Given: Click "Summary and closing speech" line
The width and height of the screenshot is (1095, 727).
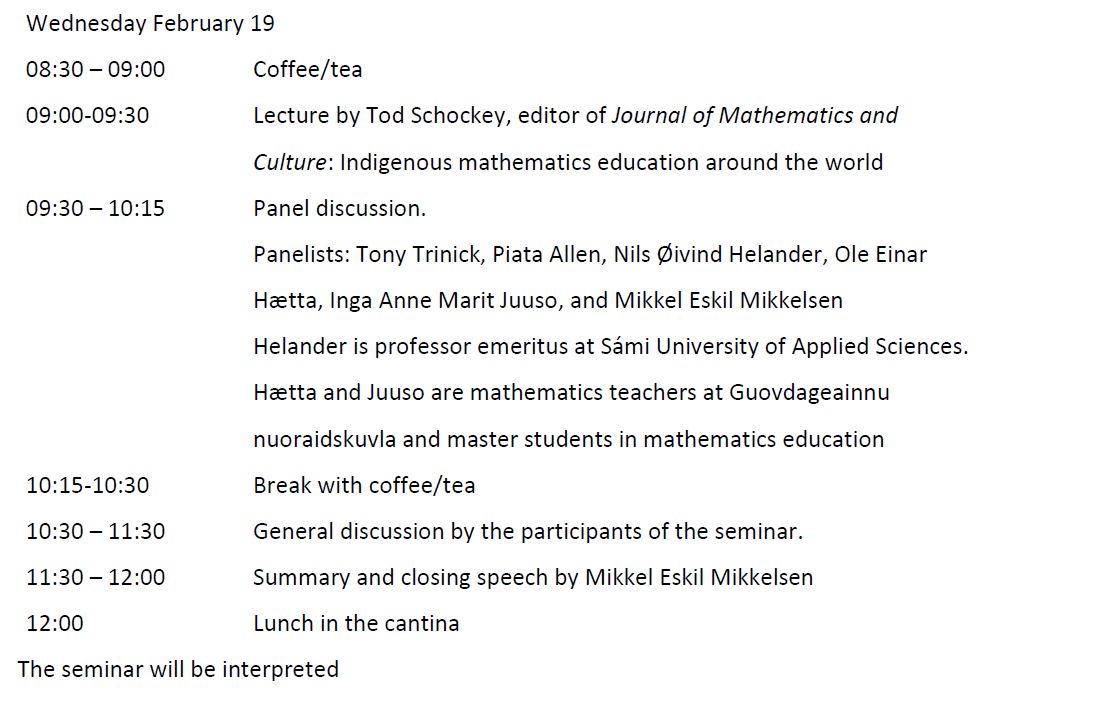Looking at the screenshot, I should [532, 577].
